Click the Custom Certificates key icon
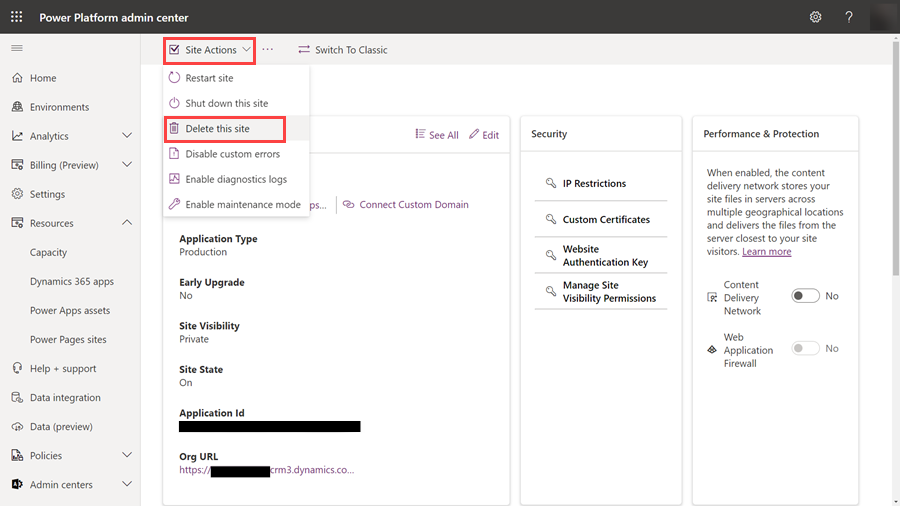The image size is (900, 506). [x=551, y=219]
